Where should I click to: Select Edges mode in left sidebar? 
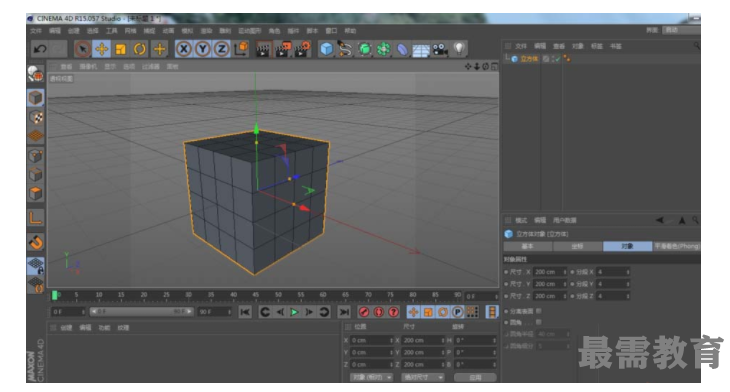(x=35, y=175)
